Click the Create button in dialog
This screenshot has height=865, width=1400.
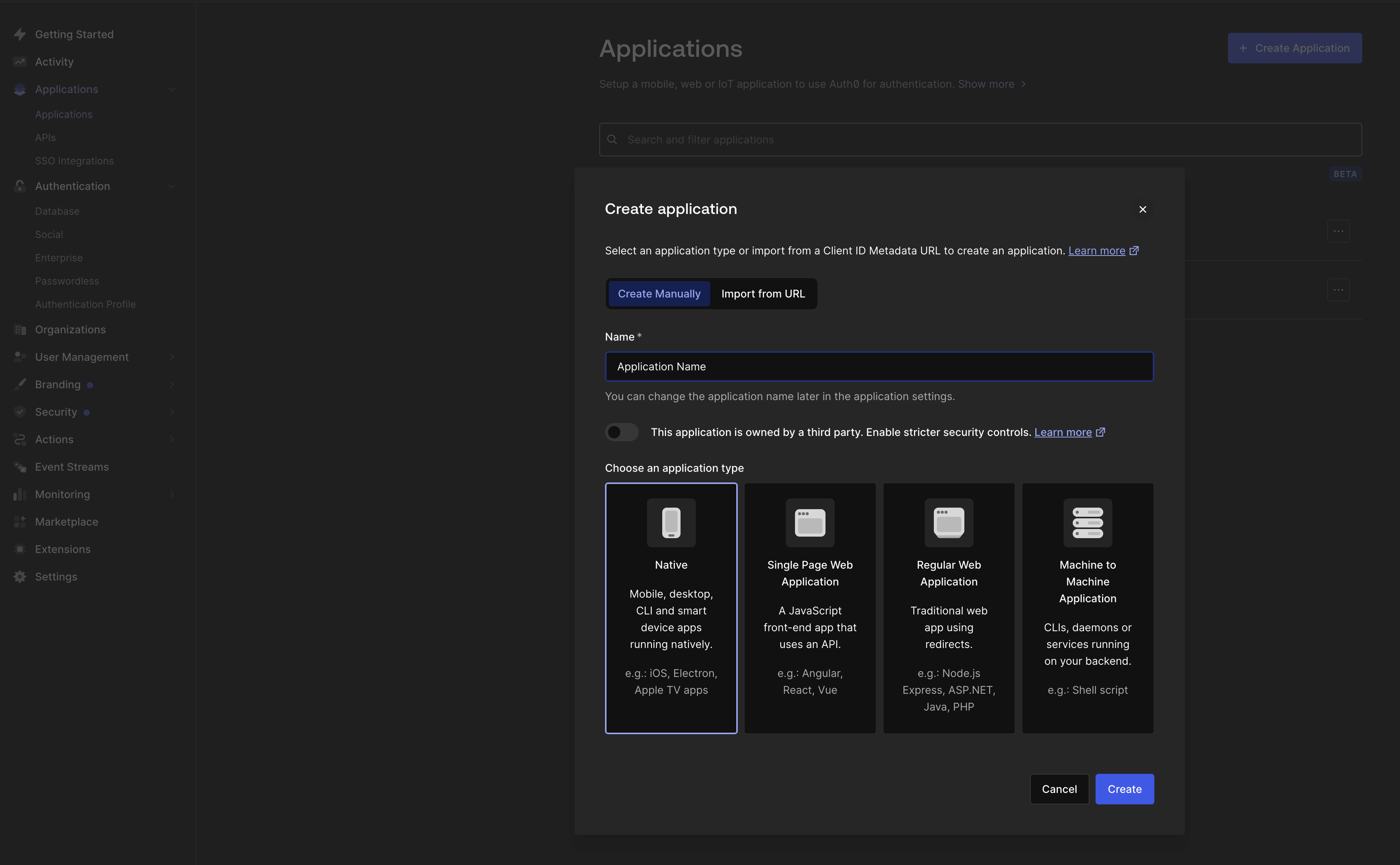[x=1124, y=789]
